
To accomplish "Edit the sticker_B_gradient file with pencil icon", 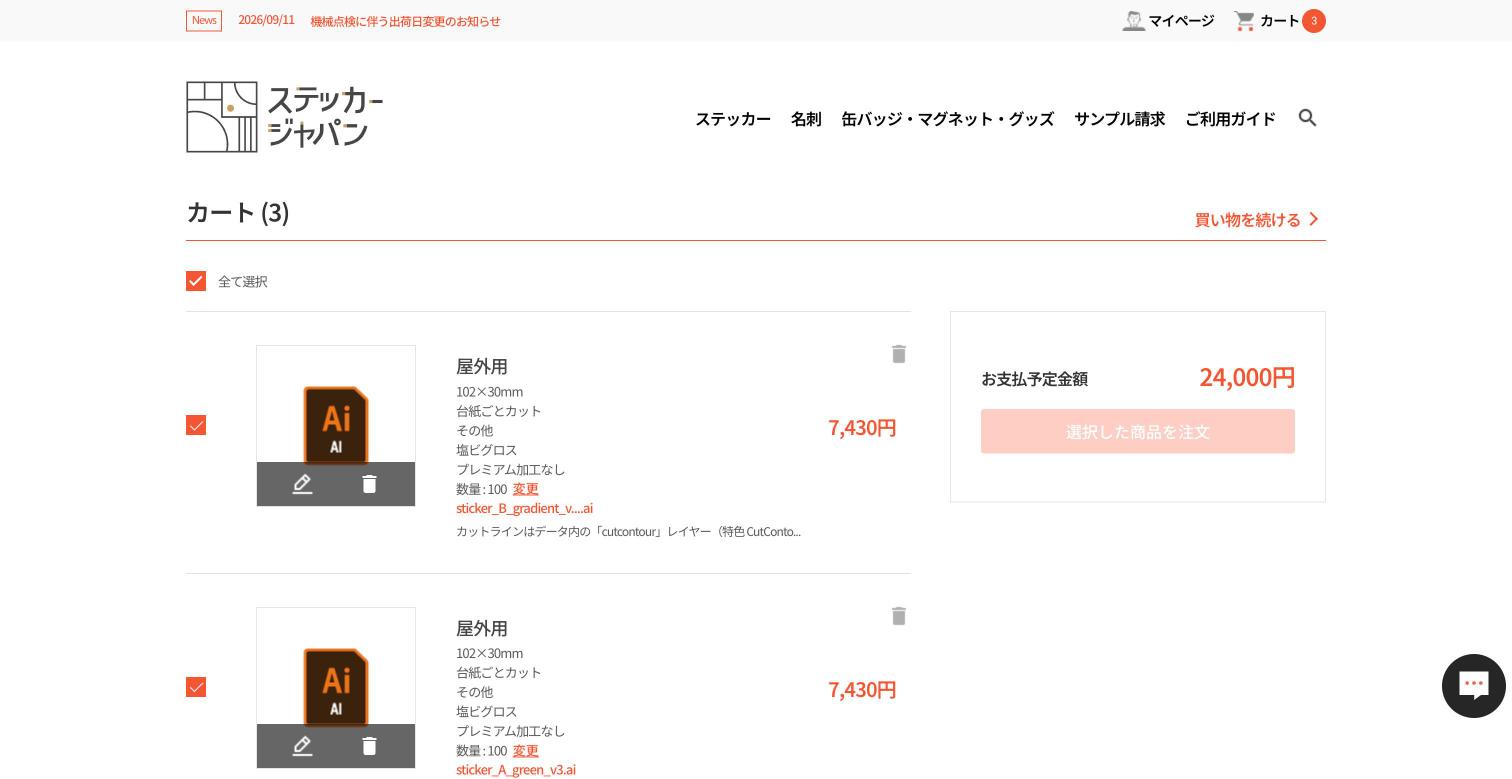I will point(302,484).
